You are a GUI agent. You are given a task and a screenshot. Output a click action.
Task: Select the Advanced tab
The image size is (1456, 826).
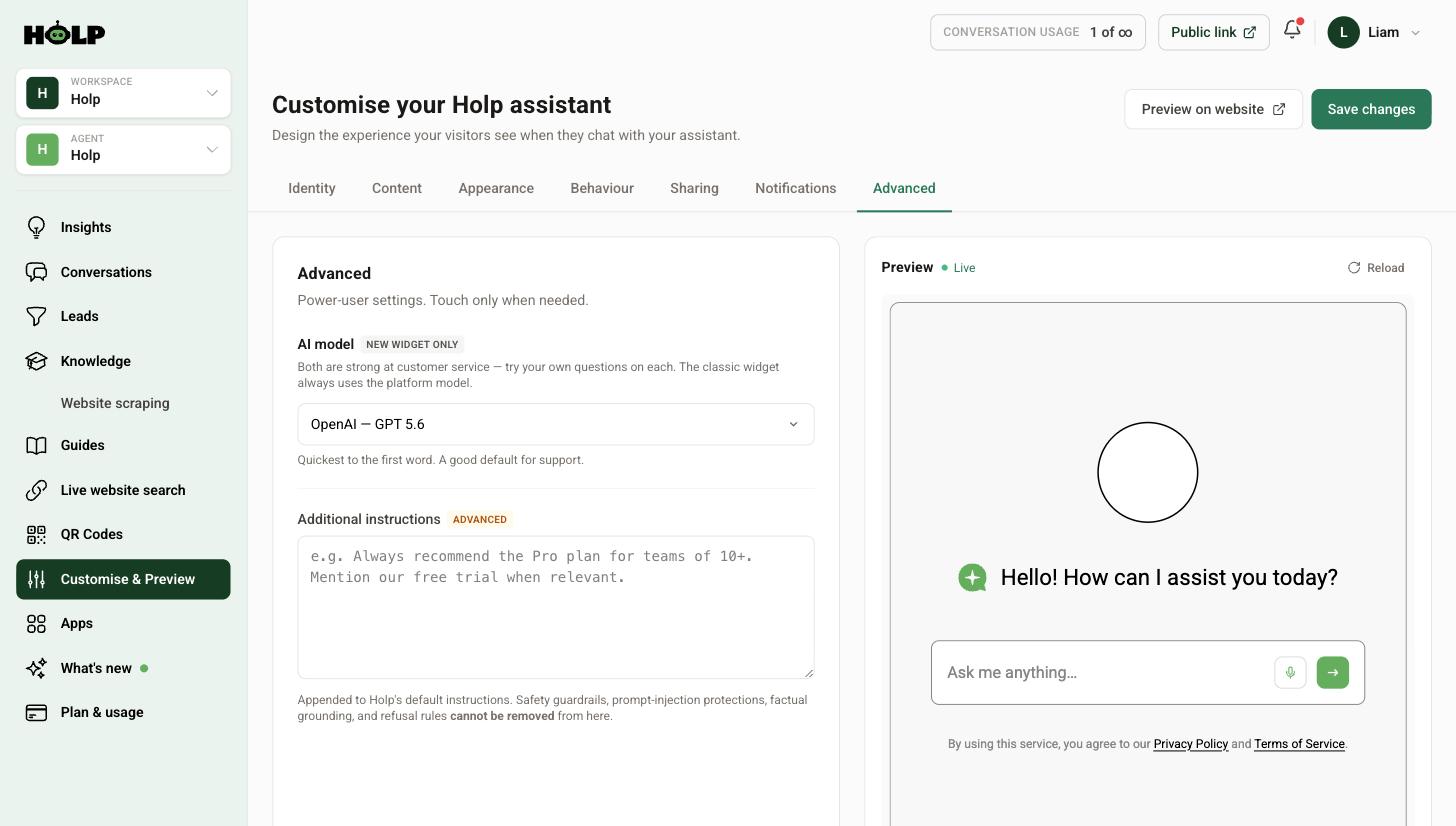click(x=904, y=188)
